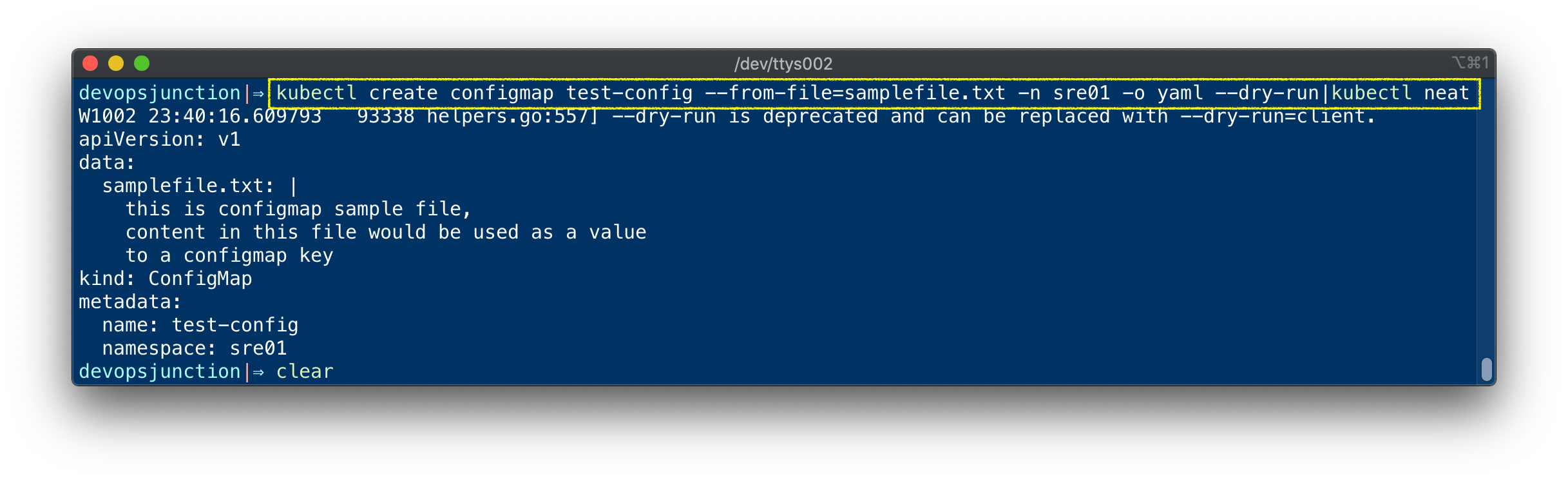Image resolution: width=1568 pixels, height=481 pixels.
Task: Click the yellow minimize window button
Action: 116,63
